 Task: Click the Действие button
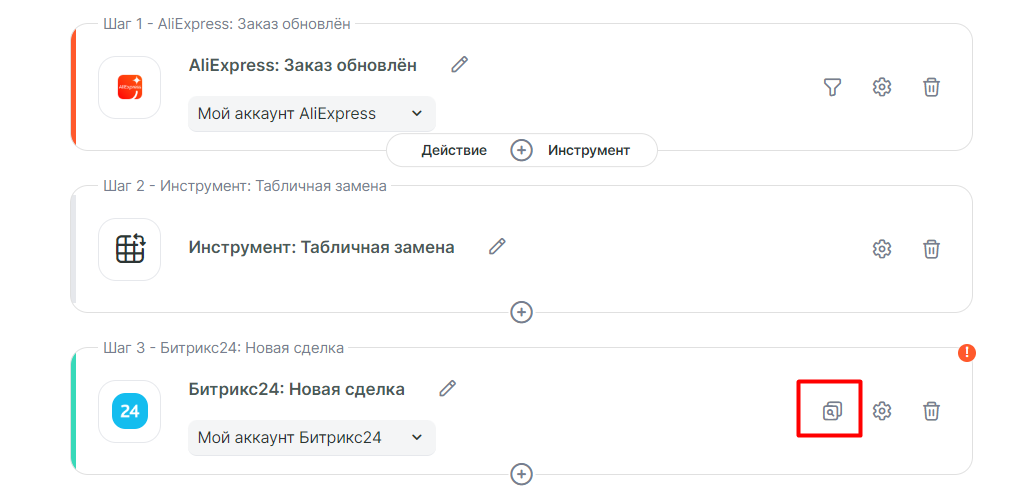point(454,150)
